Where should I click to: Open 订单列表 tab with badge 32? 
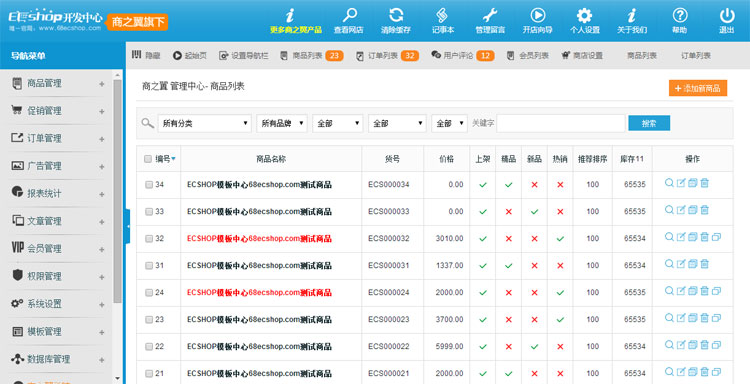pos(387,55)
